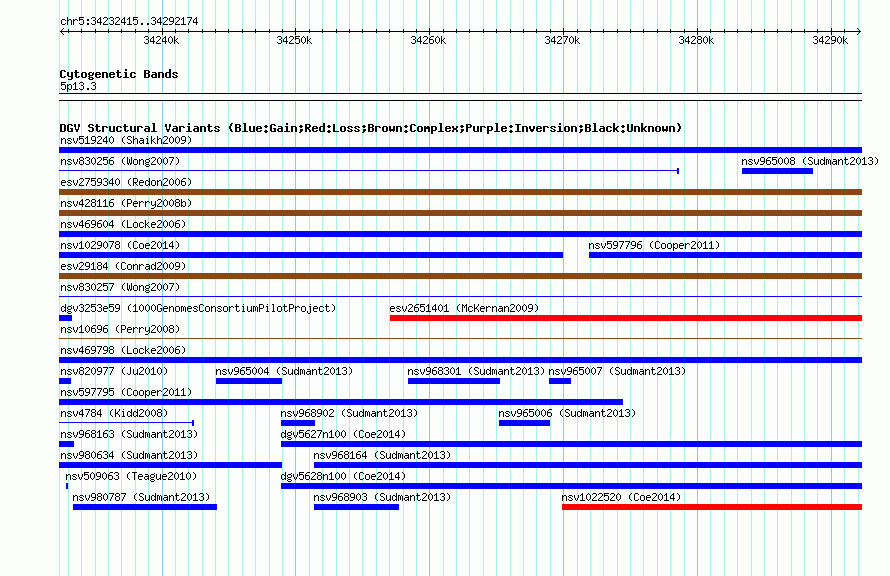This screenshot has width=890, height=576.
Task: Select nsv1022520 (Coe2014) label
Action: (x=621, y=497)
